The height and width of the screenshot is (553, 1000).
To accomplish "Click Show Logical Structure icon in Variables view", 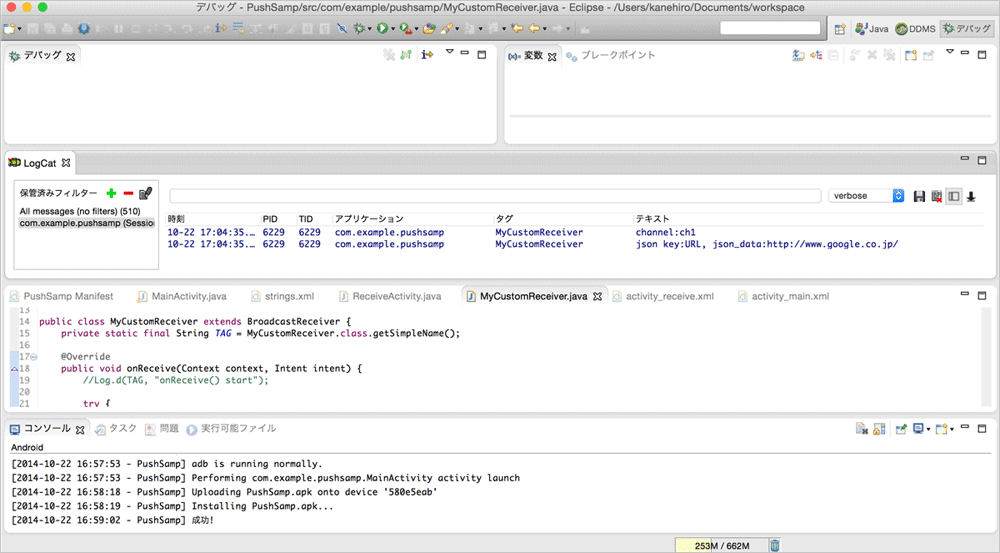I will pos(816,55).
